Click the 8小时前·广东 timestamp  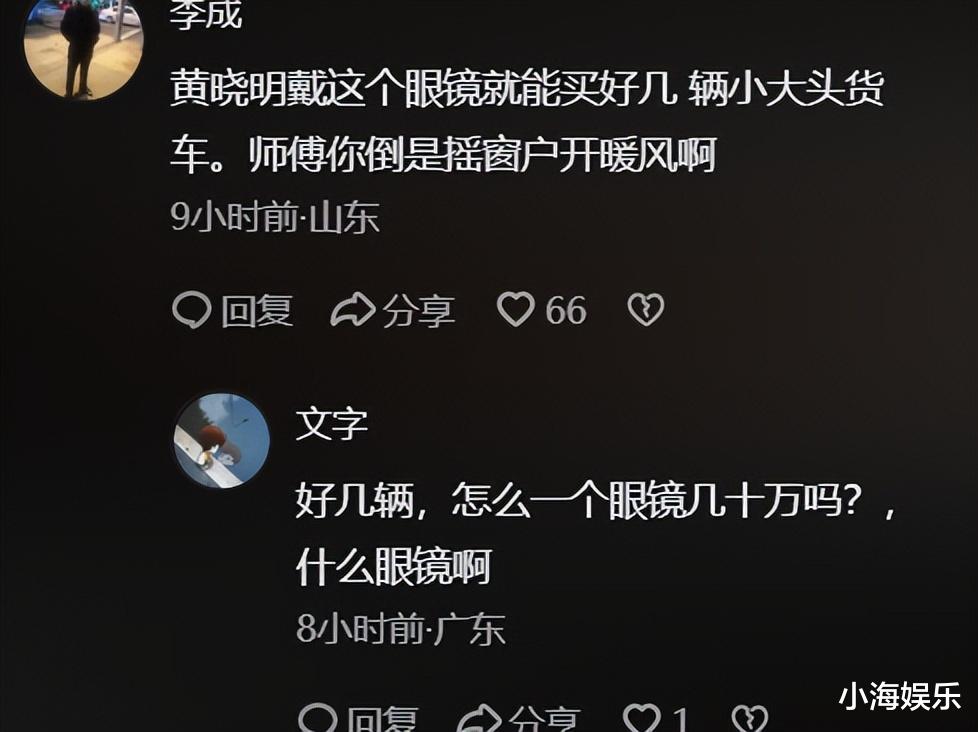[400, 628]
